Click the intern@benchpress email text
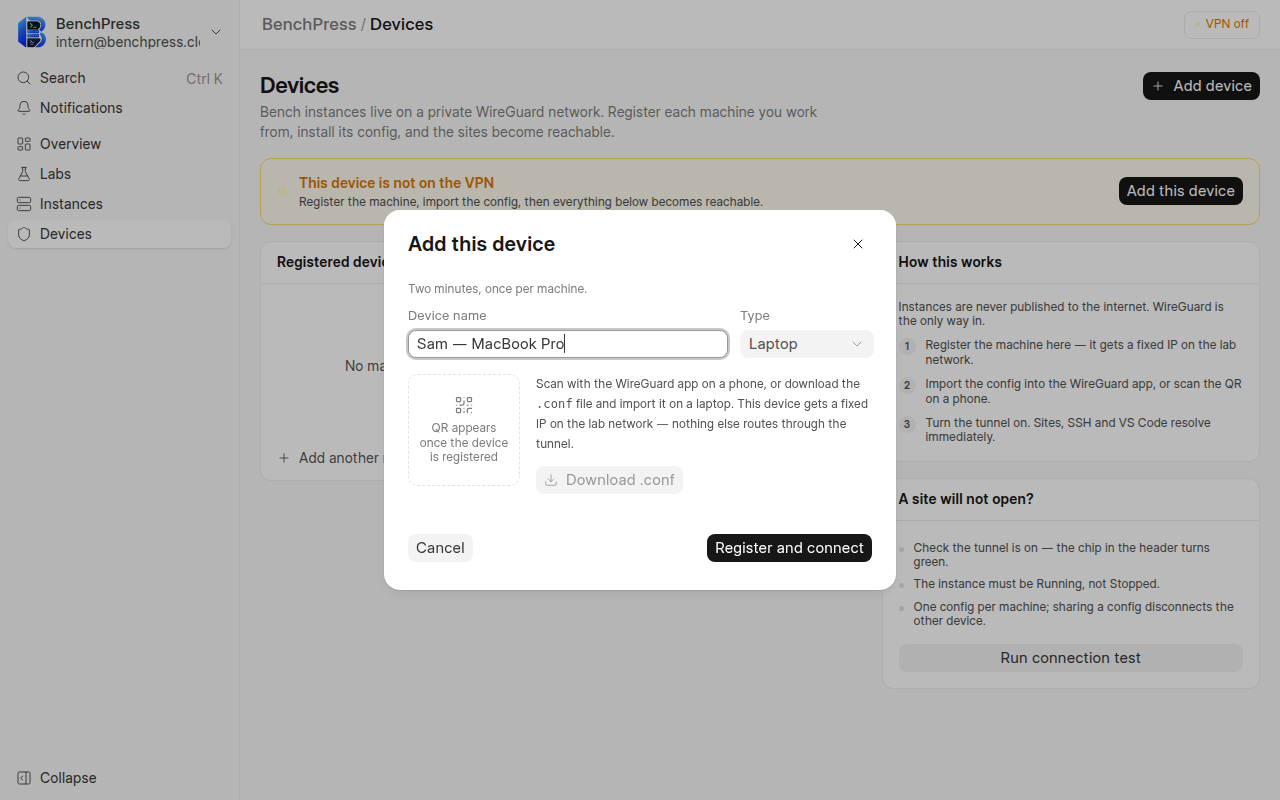 coord(128,42)
